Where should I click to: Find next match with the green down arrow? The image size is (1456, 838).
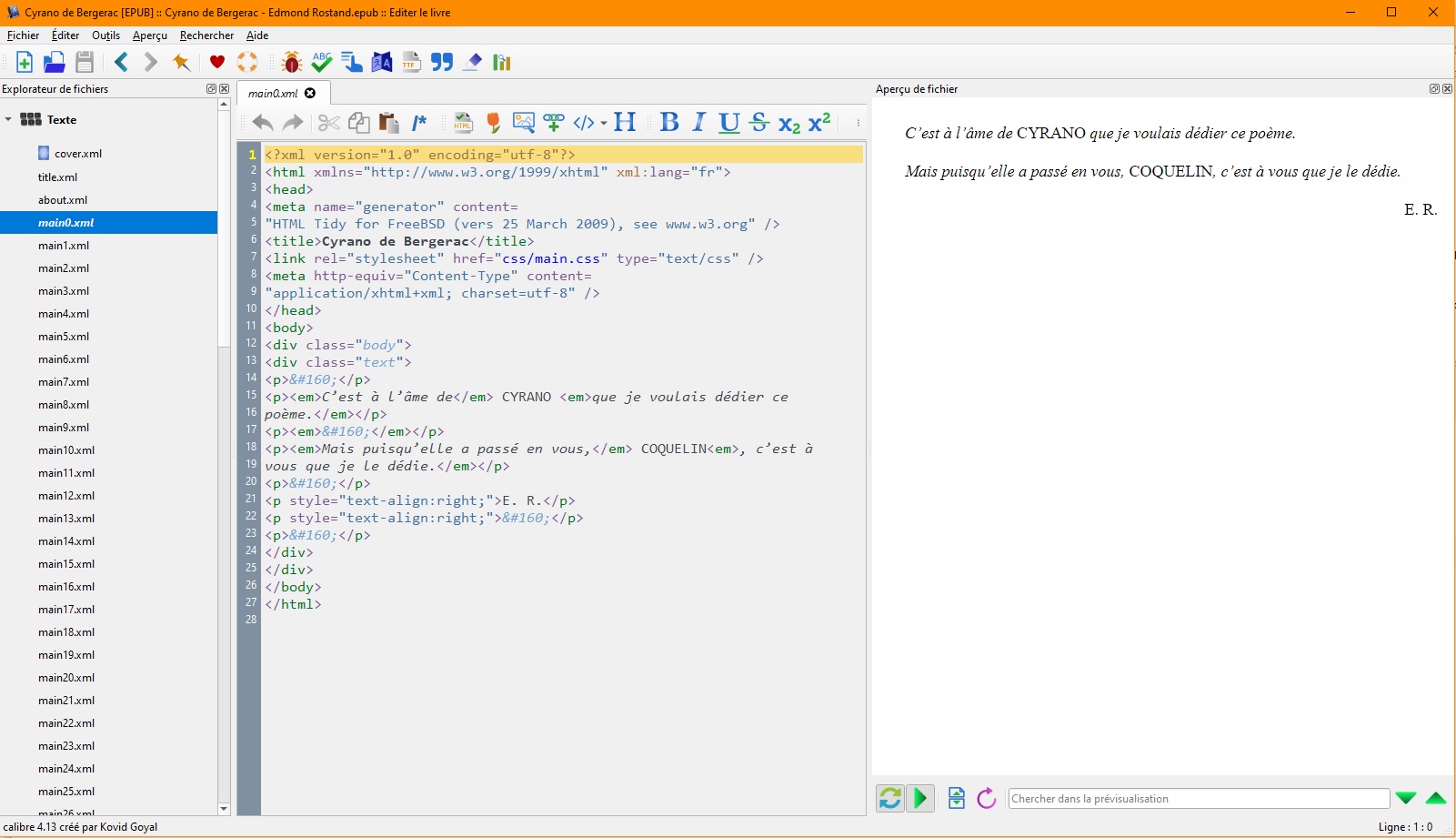[x=1406, y=799]
